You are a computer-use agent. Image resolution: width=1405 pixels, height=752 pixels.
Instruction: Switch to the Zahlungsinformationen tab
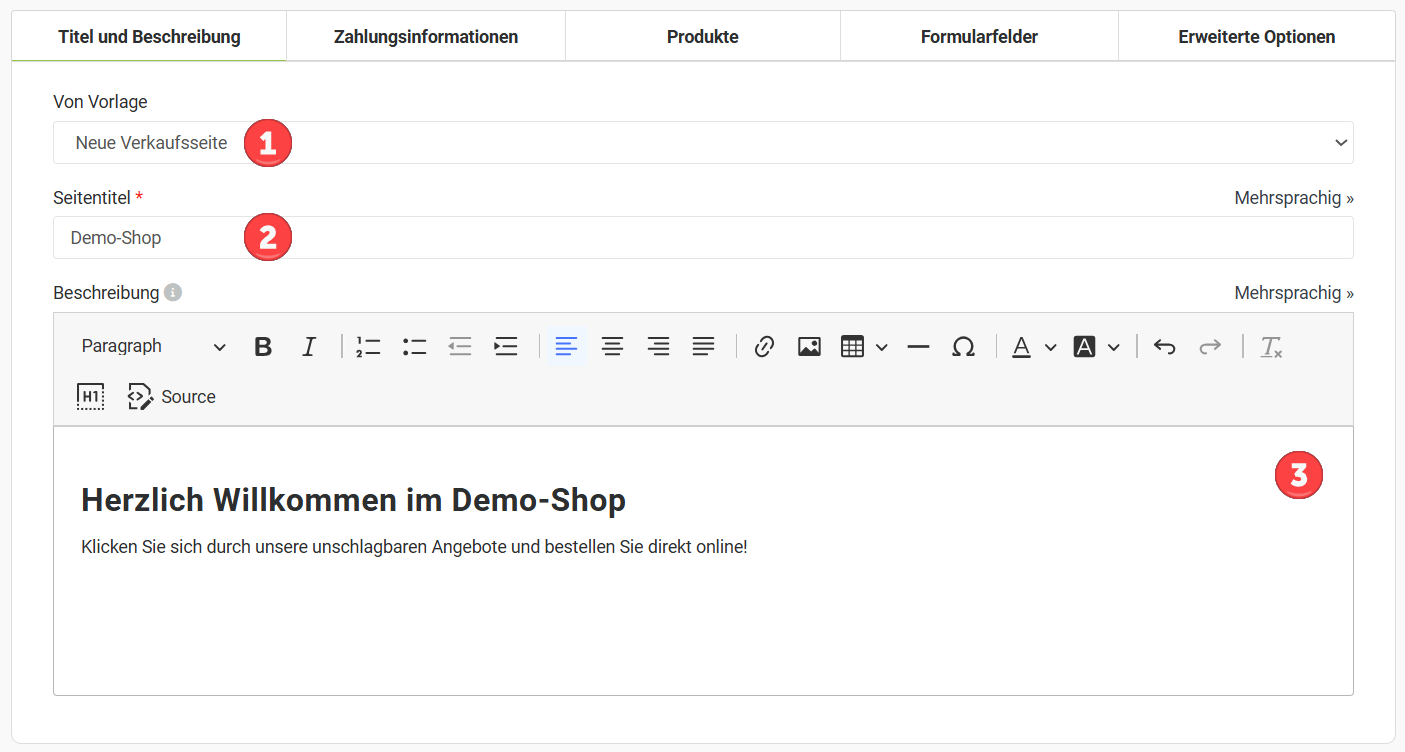426,37
